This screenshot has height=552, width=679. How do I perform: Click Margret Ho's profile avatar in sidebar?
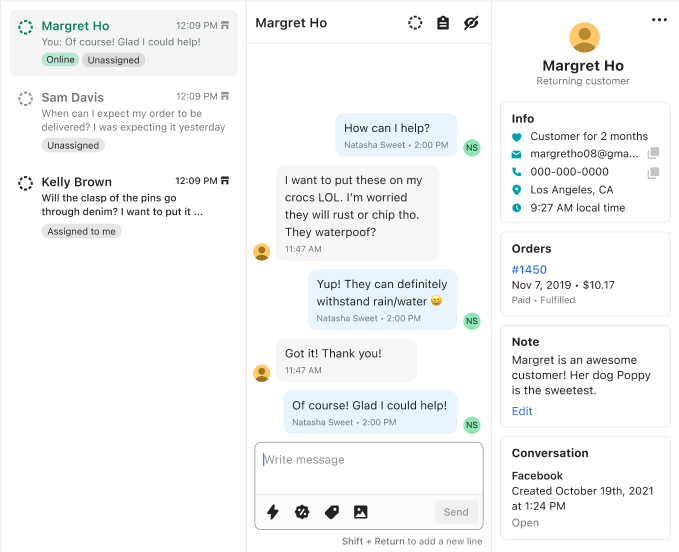pyautogui.click(x=584, y=38)
